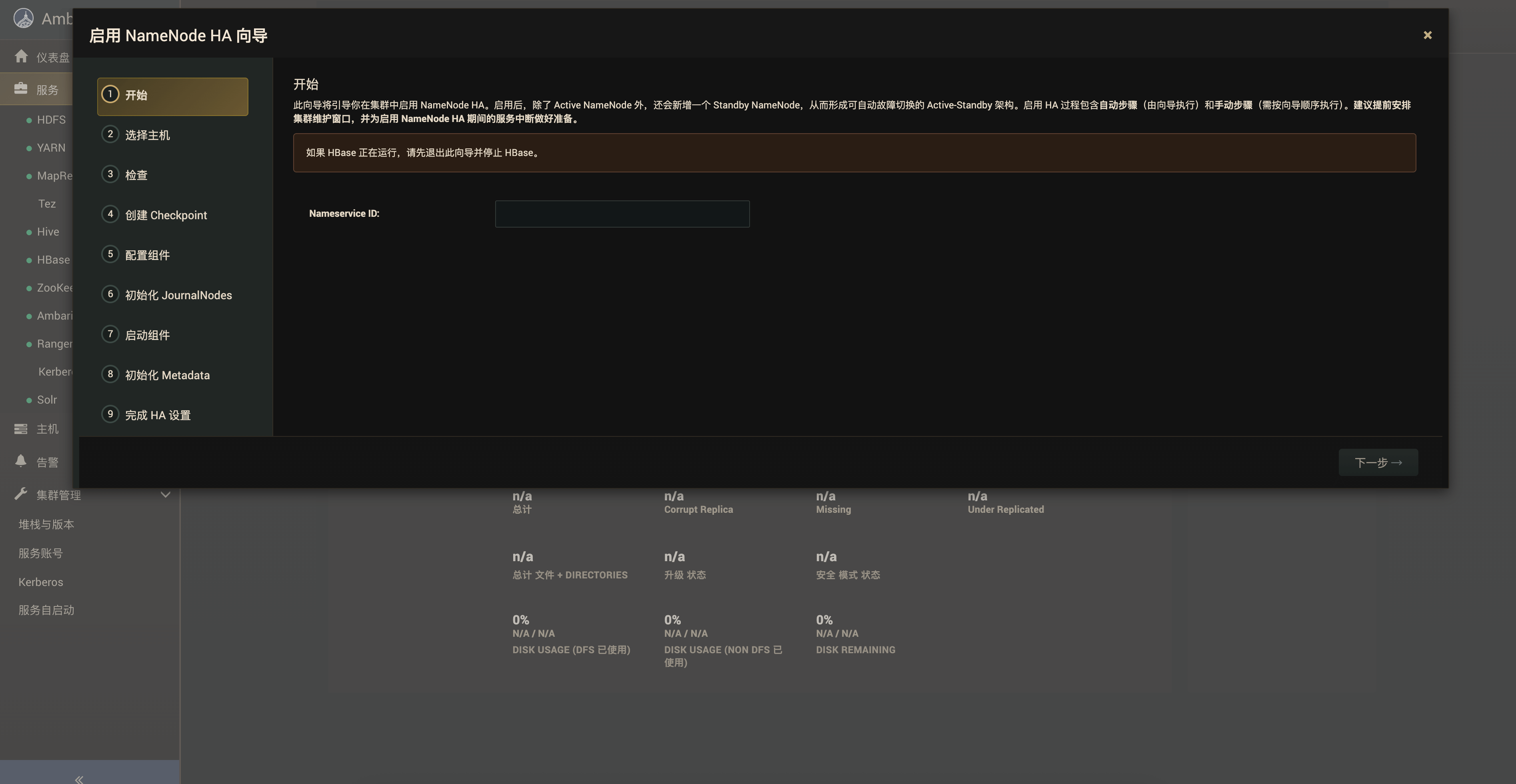Open alerts via the bell icon
This screenshot has width=1516, height=784.
coord(21,462)
